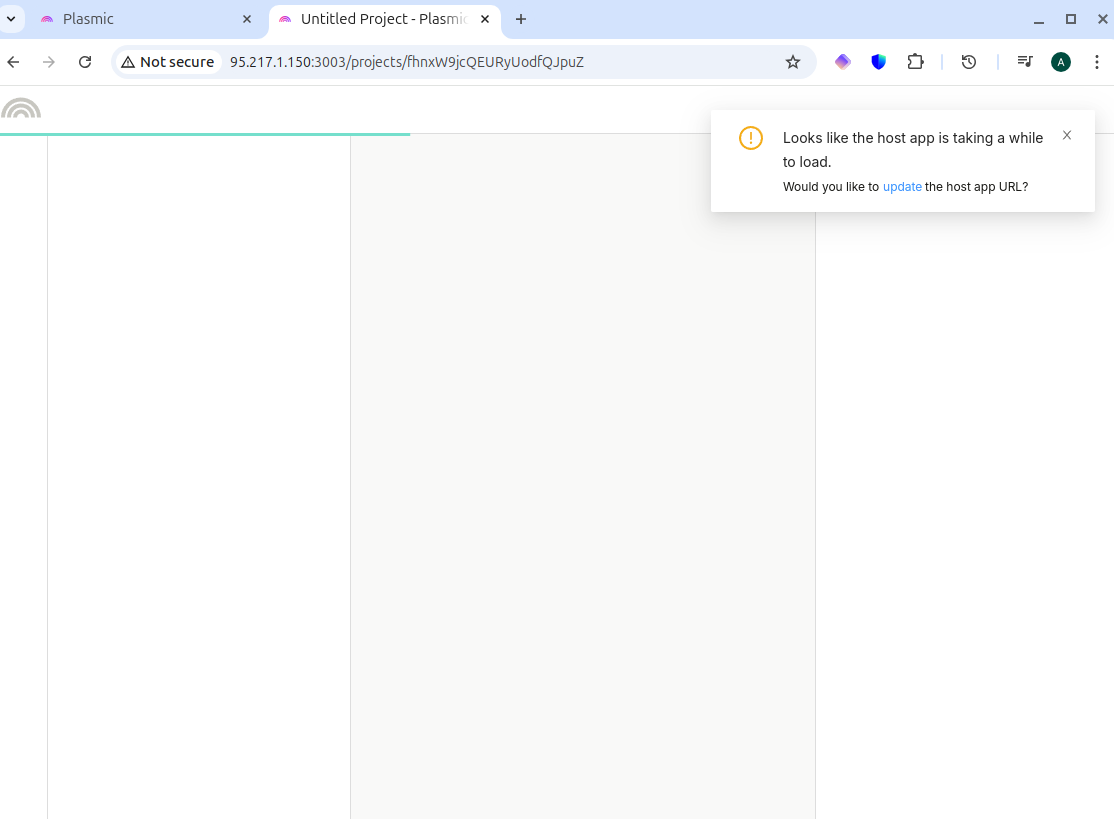Dismiss the host app loading notification
Screen dimensions: 1114x819
click(x=1067, y=136)
